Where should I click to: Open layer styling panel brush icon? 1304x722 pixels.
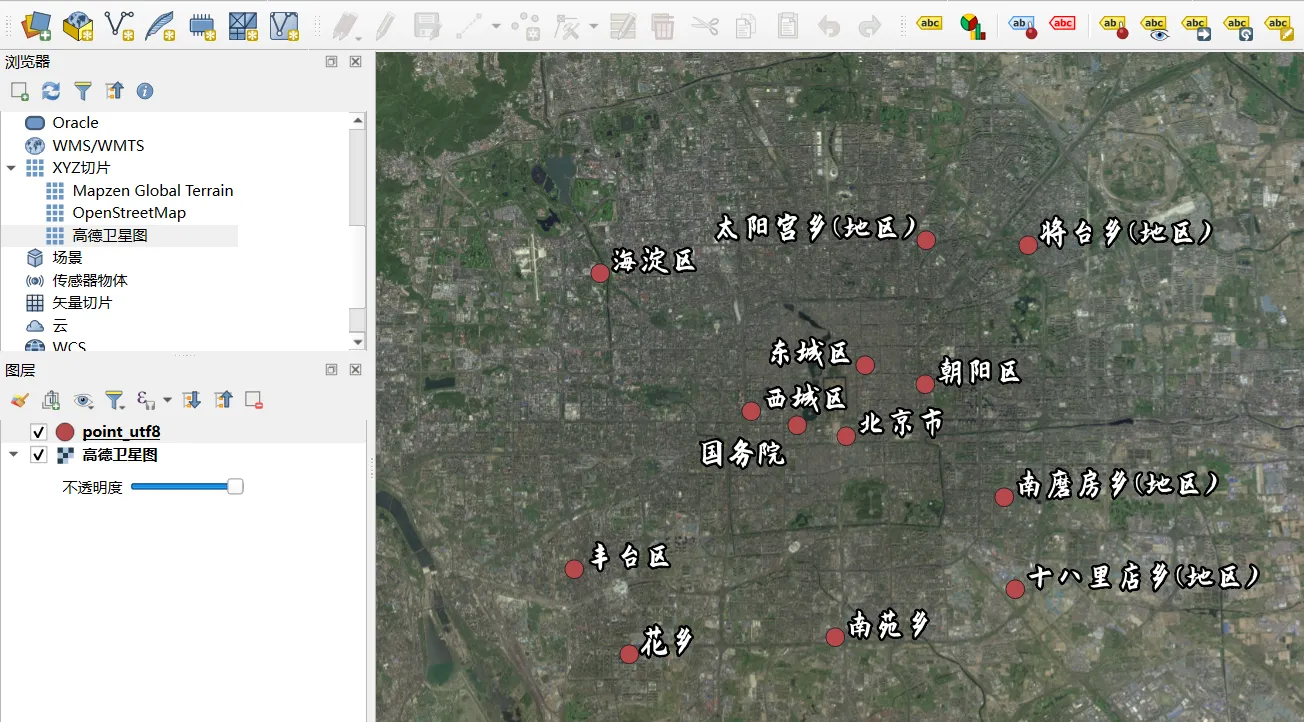[x=19, y=400]
